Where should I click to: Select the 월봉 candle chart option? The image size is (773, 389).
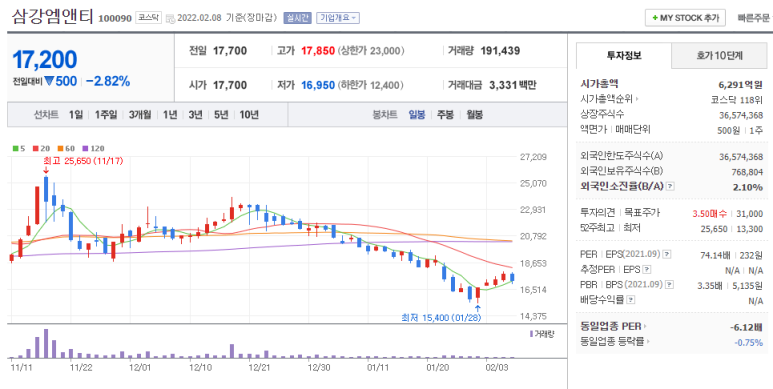click(x=475, y=115)
